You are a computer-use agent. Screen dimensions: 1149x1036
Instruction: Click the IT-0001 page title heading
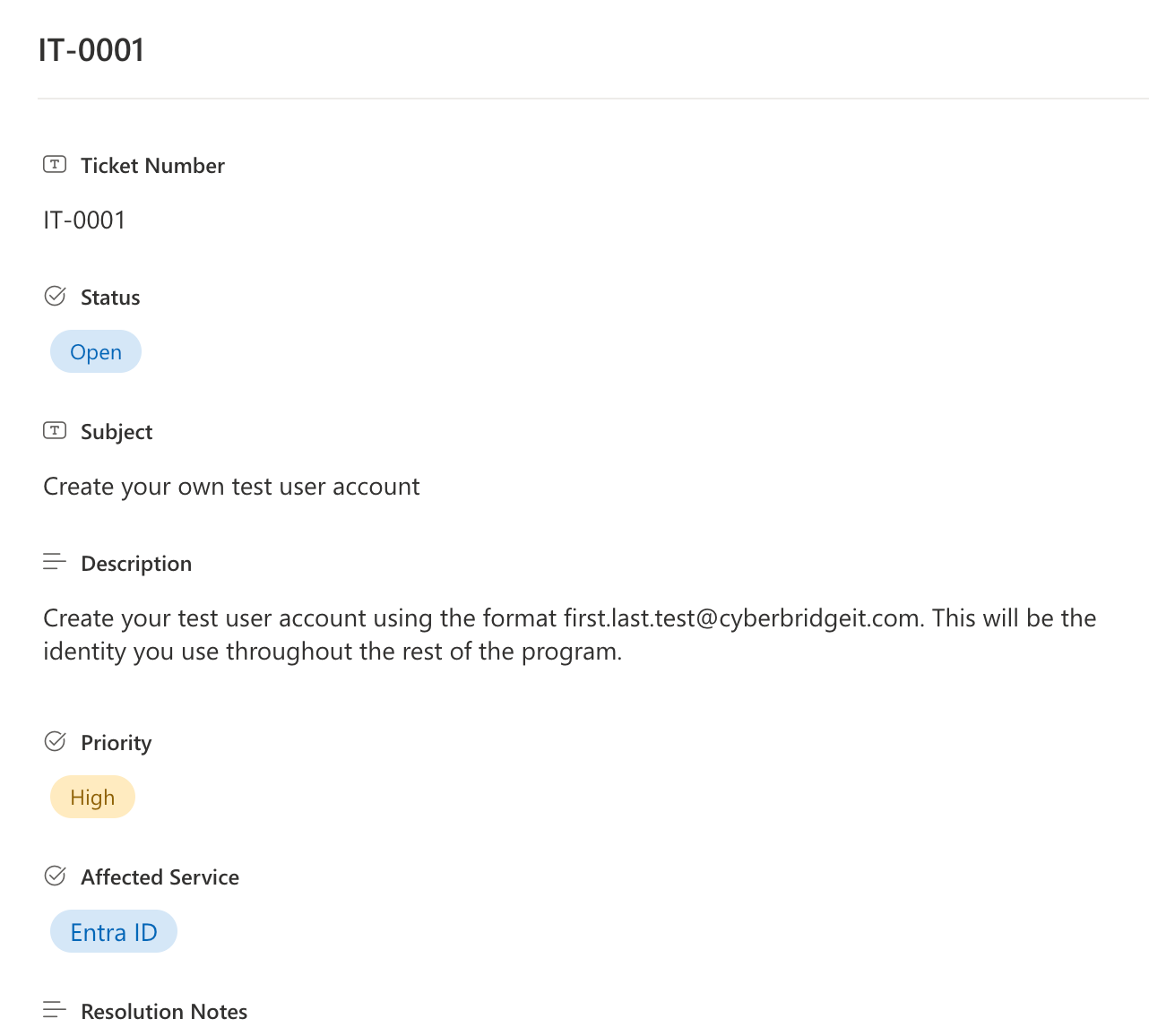coord(91,50)
